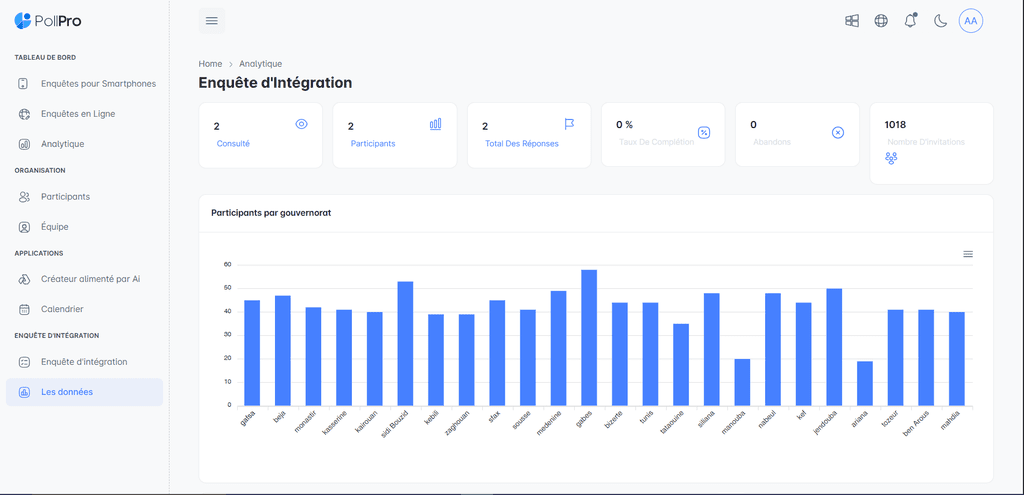Toggle the sidebar hamburger menu button

click(x=211, y=20)
